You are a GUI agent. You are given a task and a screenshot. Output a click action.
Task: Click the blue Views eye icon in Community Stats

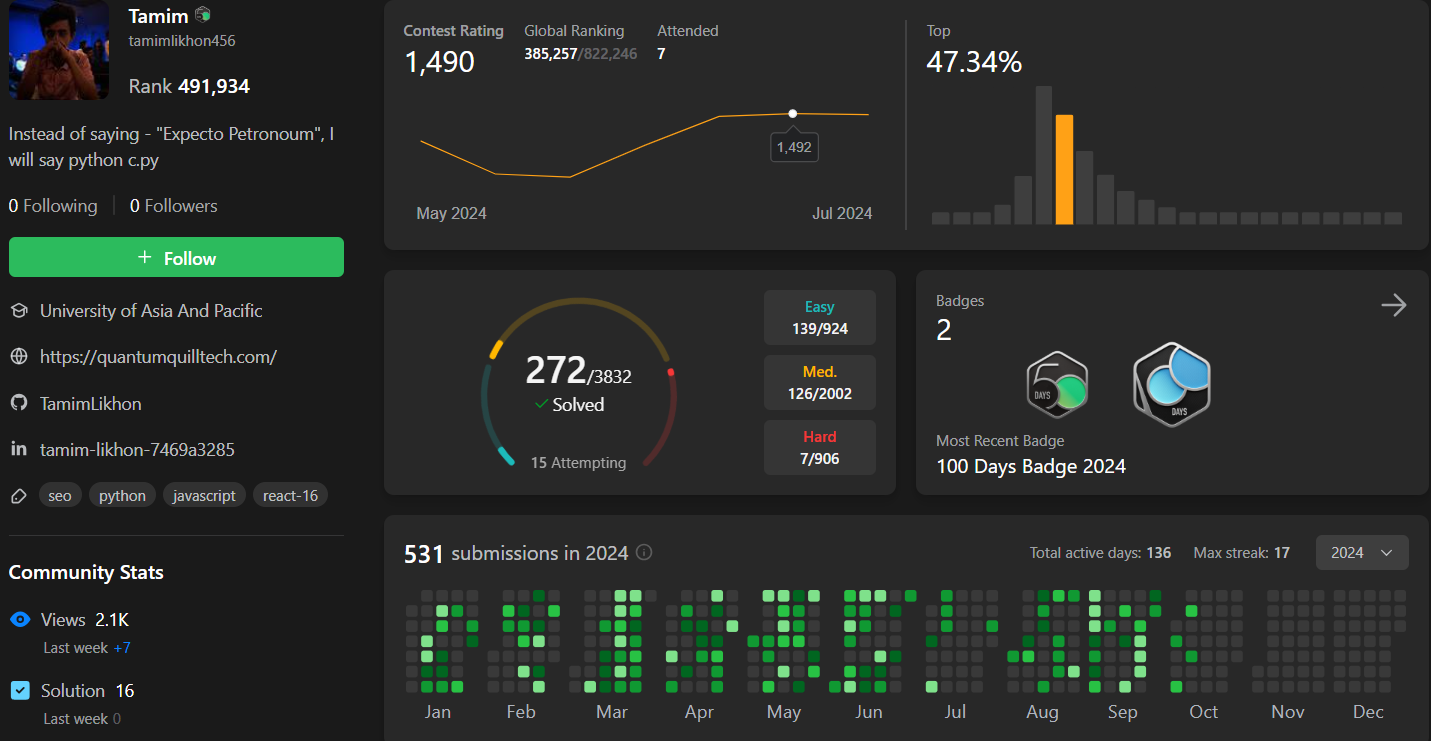click(19, 619)
